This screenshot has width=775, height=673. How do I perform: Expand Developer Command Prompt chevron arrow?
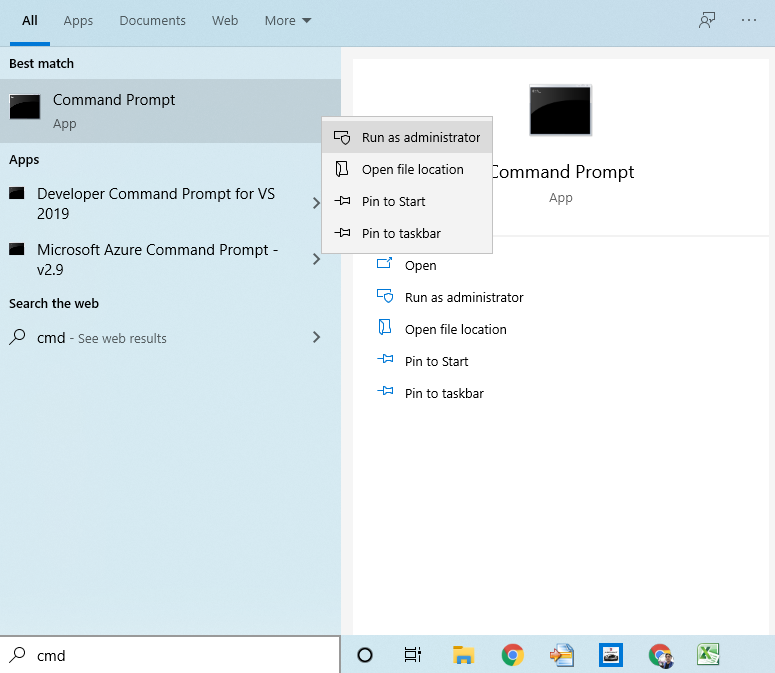tap(316, 203)
